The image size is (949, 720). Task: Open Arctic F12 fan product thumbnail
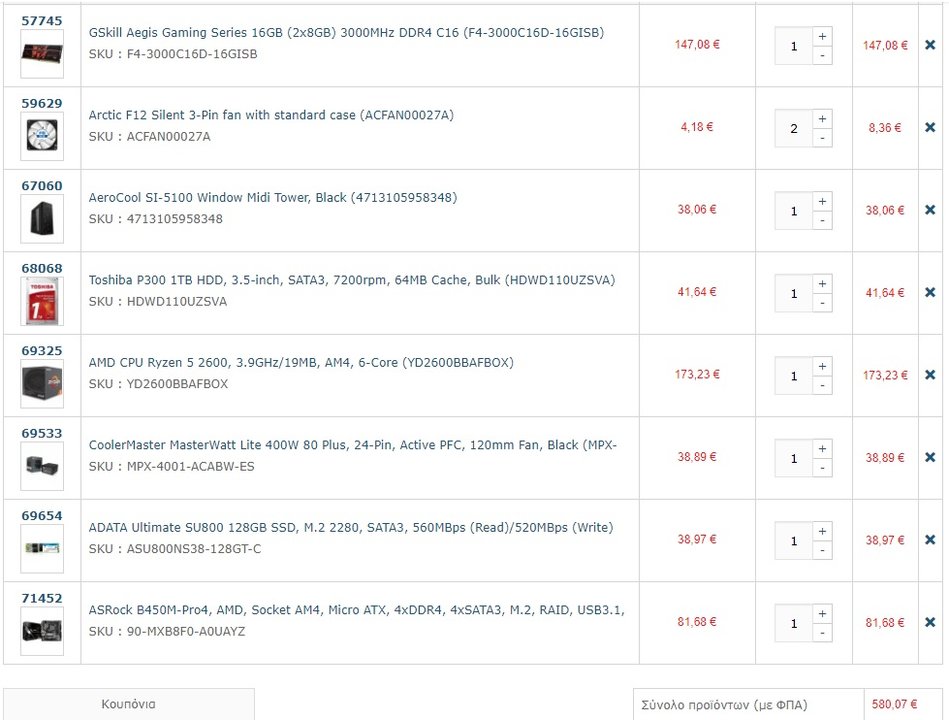[42, 136]
